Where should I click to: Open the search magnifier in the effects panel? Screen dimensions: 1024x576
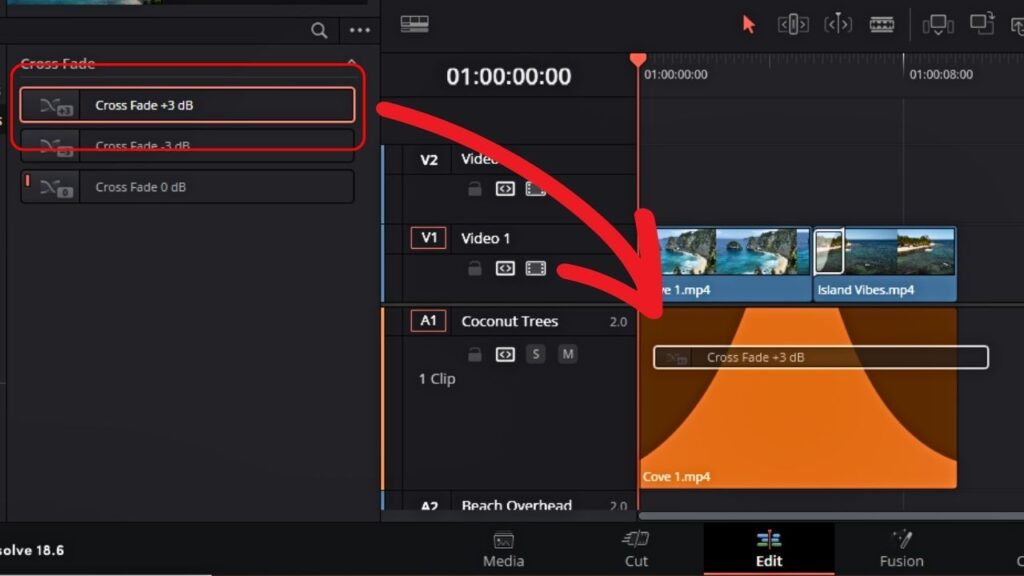pos(319,31)
